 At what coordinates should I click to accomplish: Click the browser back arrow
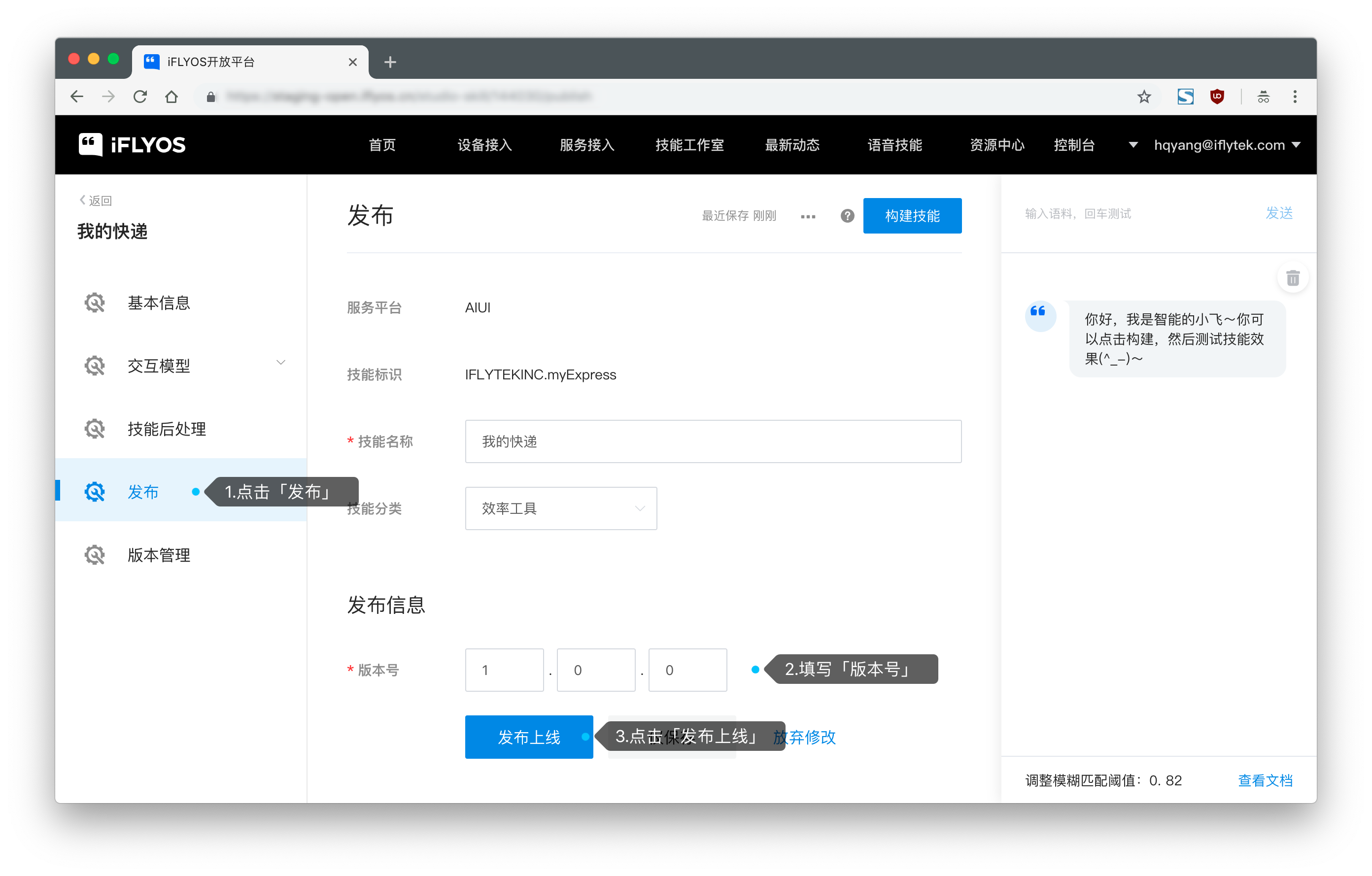pos(77,96)
